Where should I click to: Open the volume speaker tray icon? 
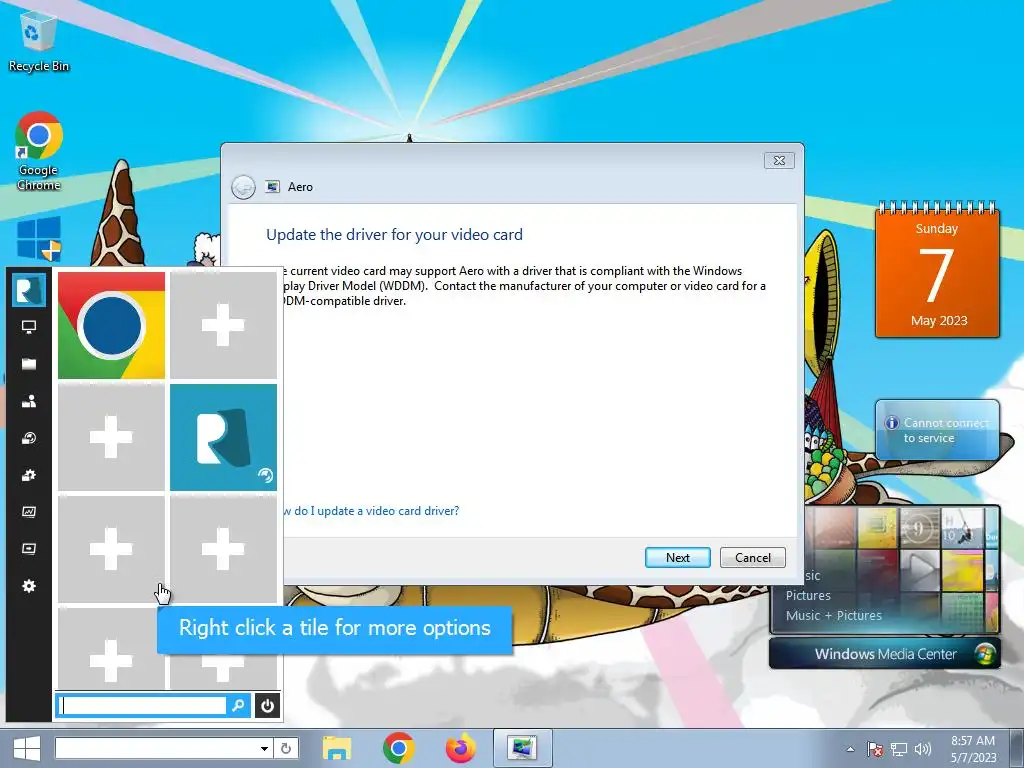pyautogui.click(x=923, y=749)
